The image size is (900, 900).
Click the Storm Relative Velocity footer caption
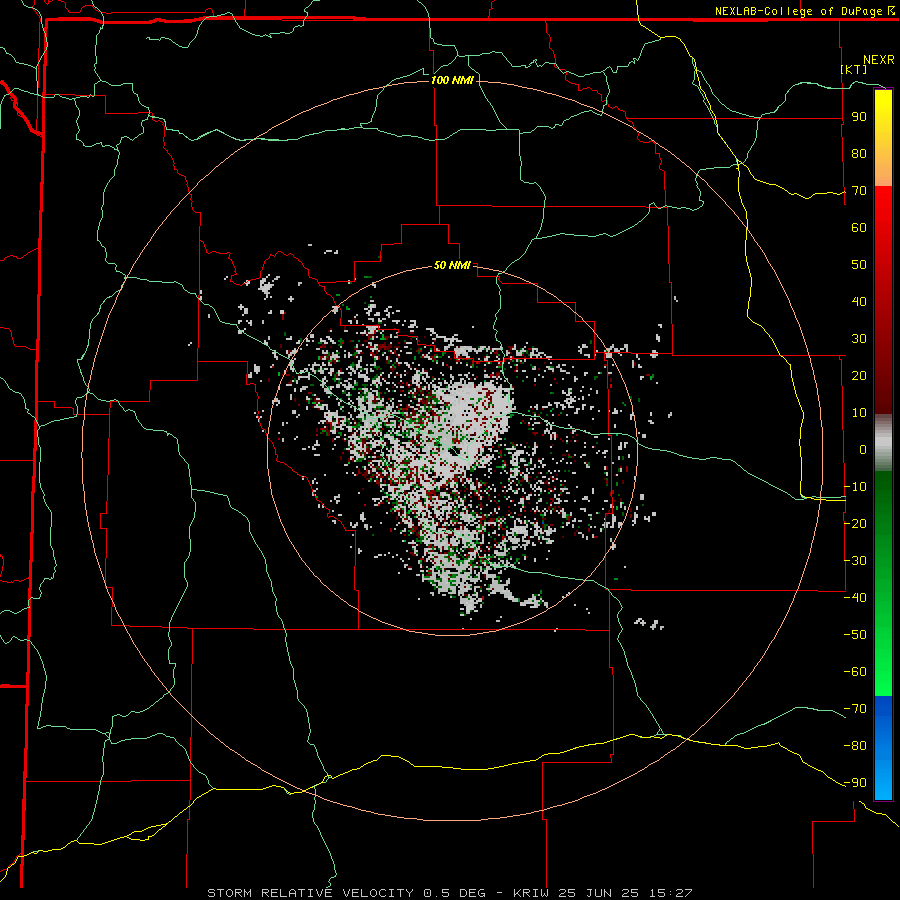[x=450, y=893]
